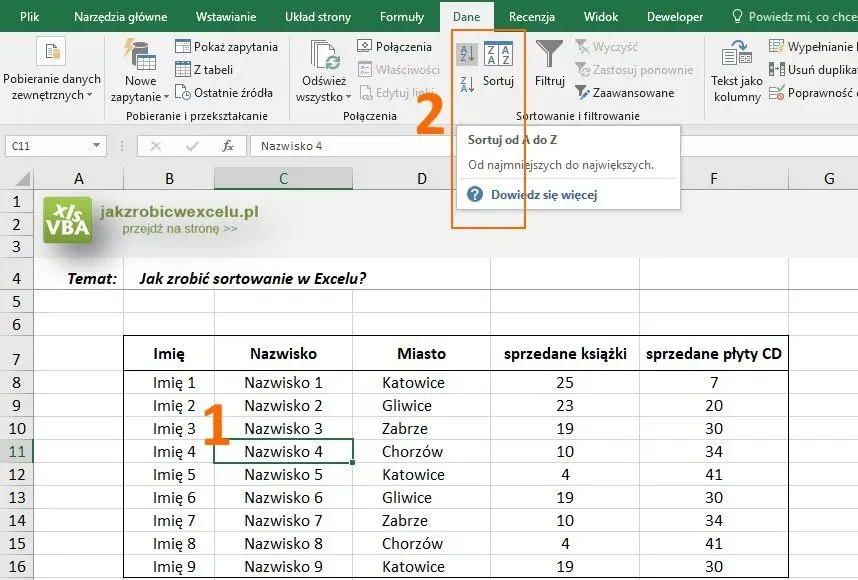Select row 11 header
858x580 pixels.
pyautogui.click(x=17, y=451)
